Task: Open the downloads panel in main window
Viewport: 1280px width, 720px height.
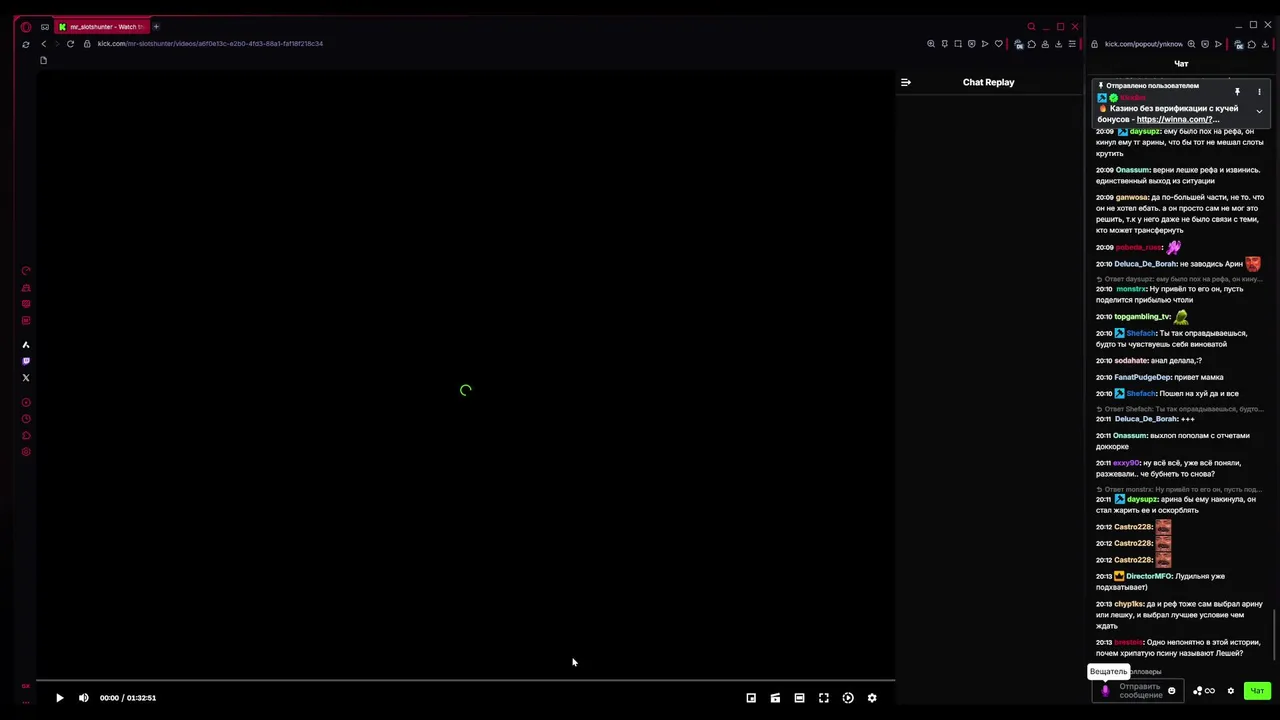Action: pyautogui.click(x=1059, y=44)
